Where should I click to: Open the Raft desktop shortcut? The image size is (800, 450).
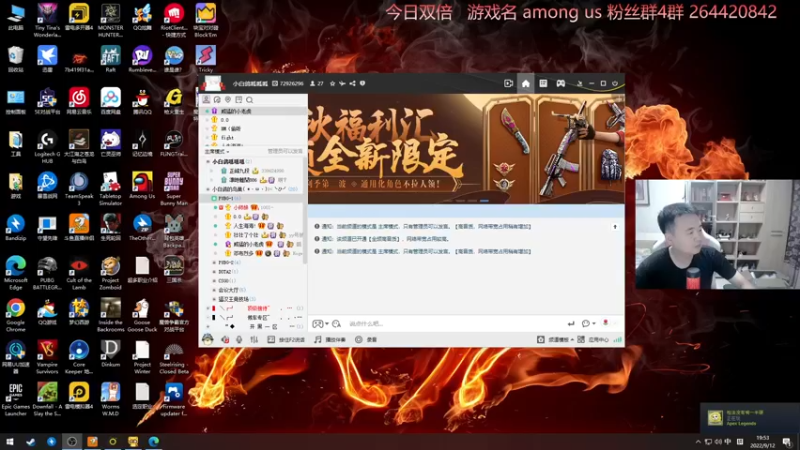110,59
